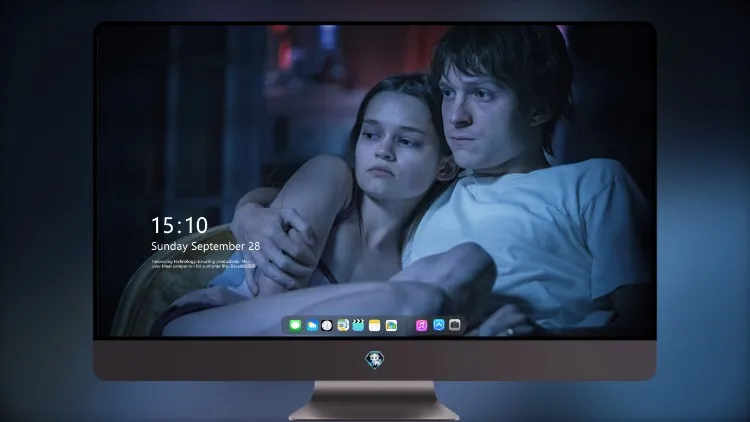
Task: Open the blue App Store icon
Action: (x=439, y=325)
